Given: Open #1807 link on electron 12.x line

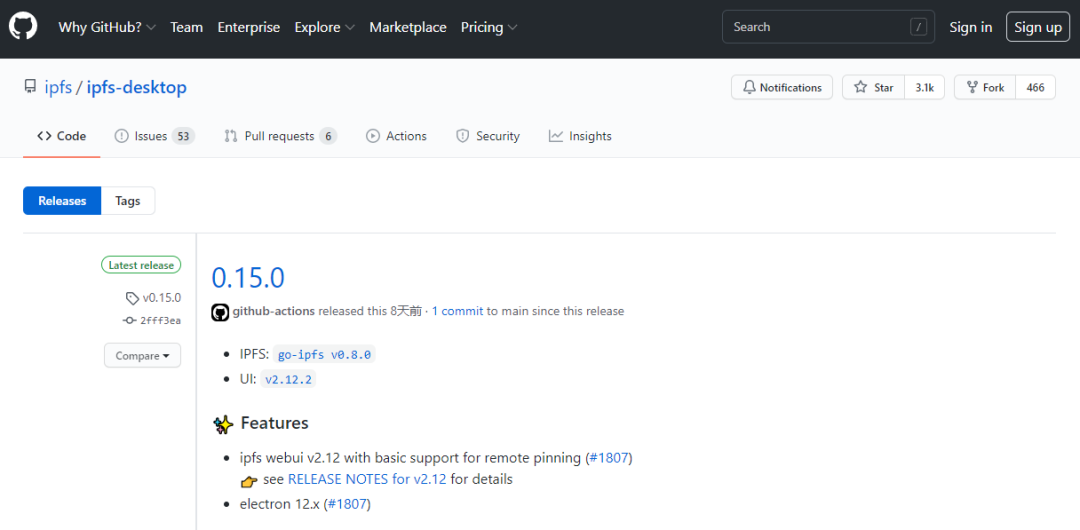Looking at the screenshot, I should (x=347, y=504).
